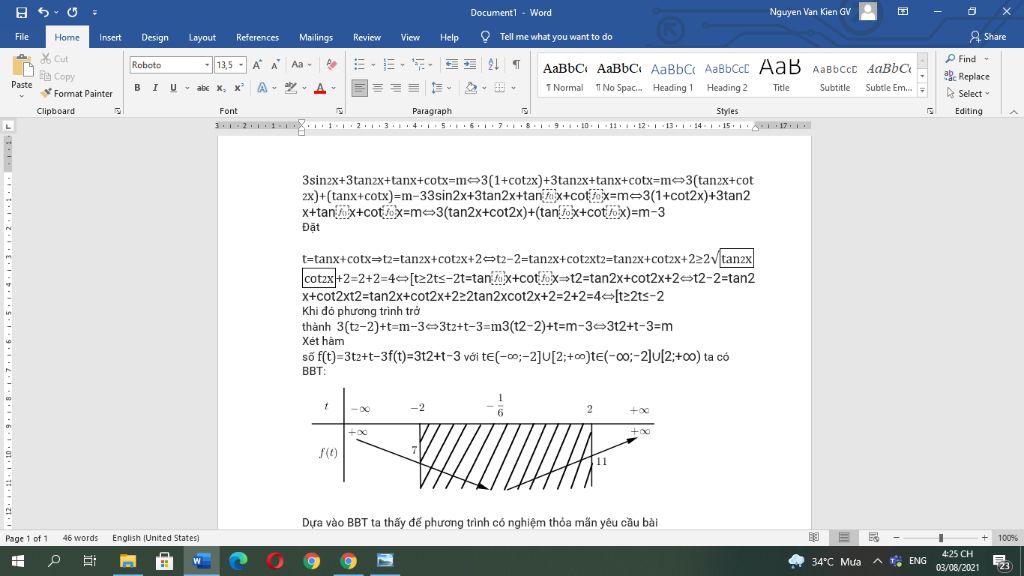This screenshot has height=576, width=1024.
Task: Toggle strikethrough formatting
Action: pos(203,88)
